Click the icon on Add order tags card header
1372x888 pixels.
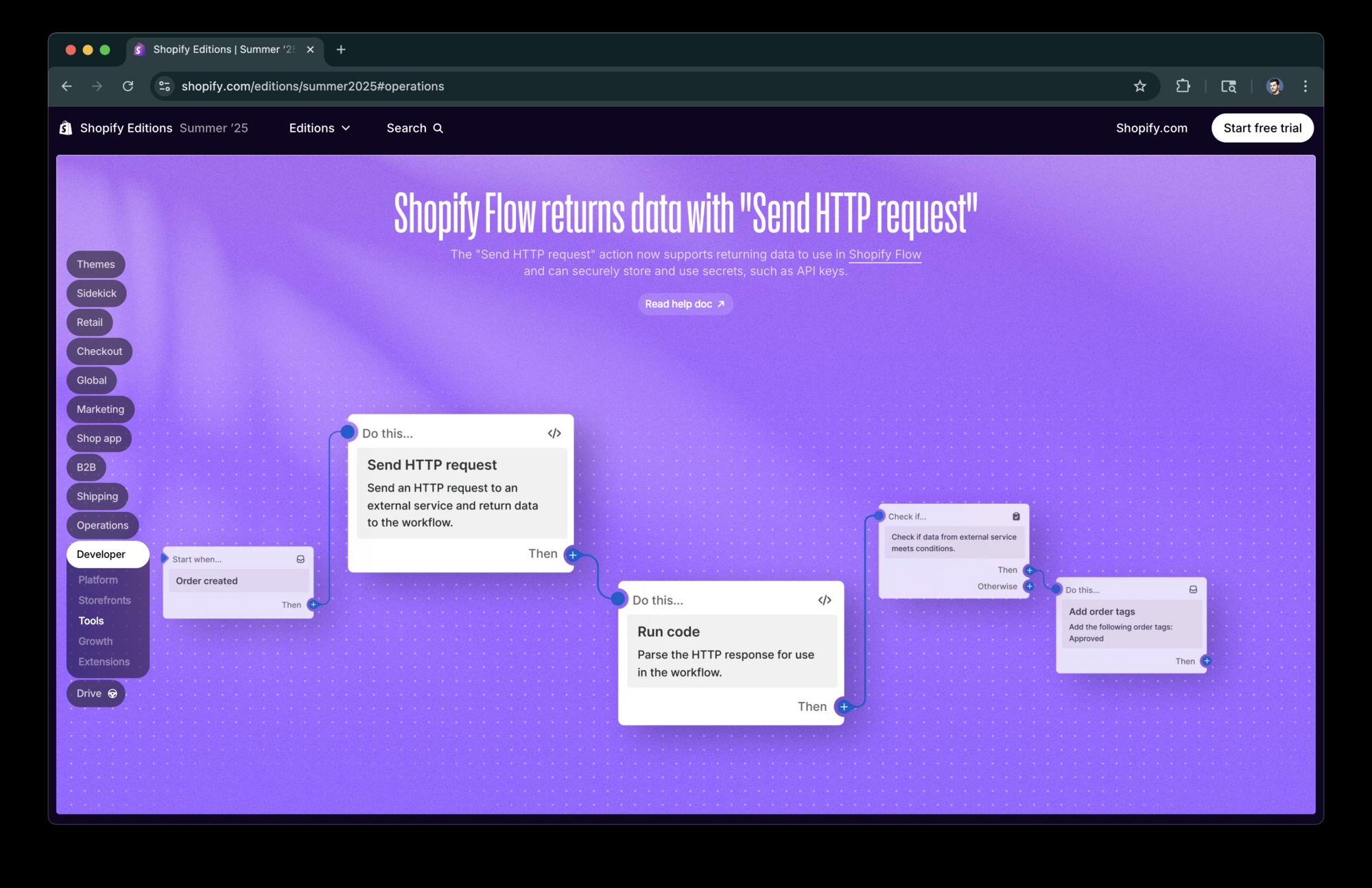(1193, 589)
